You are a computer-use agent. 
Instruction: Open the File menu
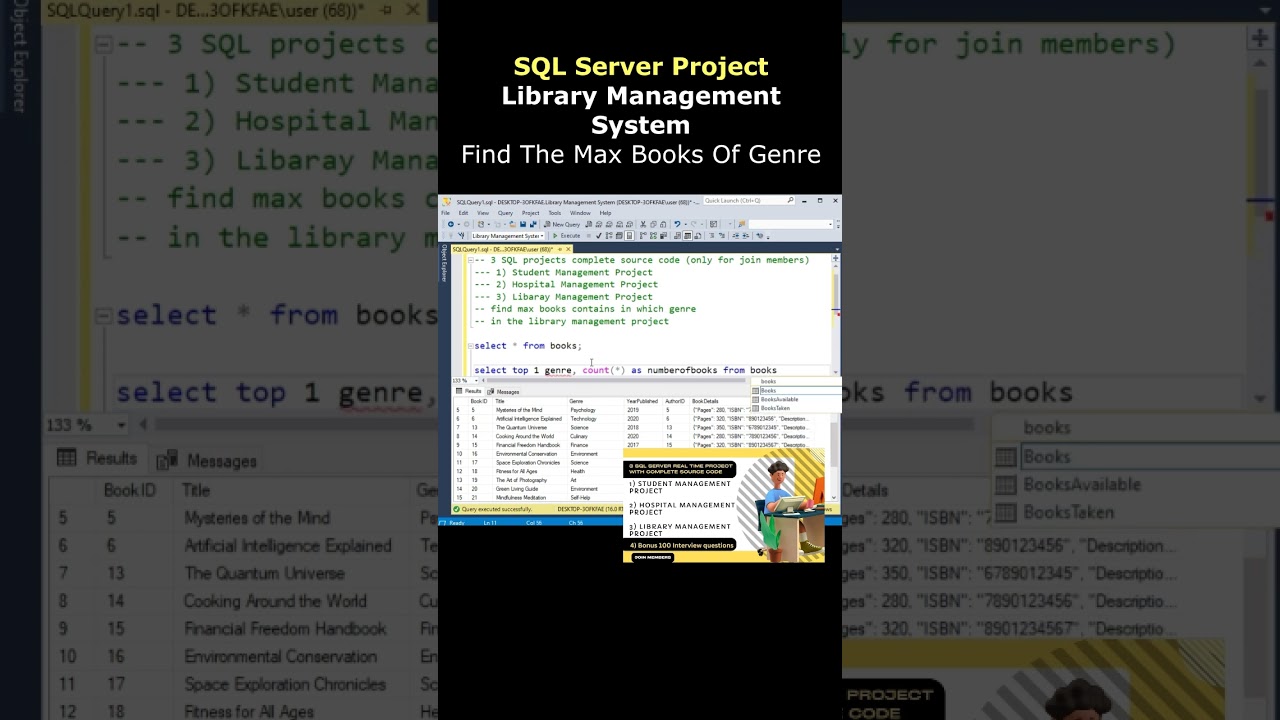tap(445, 213)
